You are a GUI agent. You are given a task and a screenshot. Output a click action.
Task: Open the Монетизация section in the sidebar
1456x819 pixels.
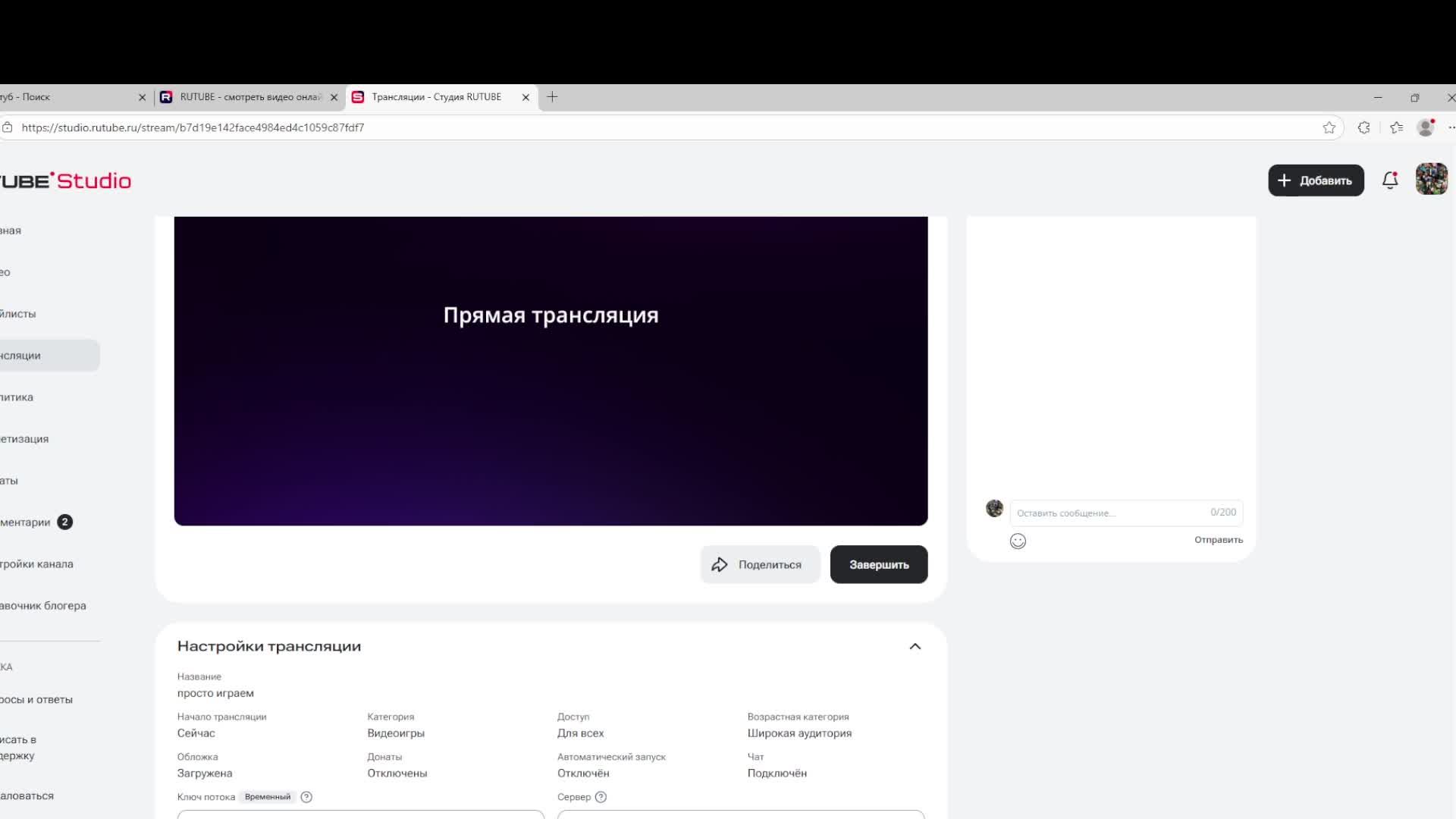(x=24, y=438)
